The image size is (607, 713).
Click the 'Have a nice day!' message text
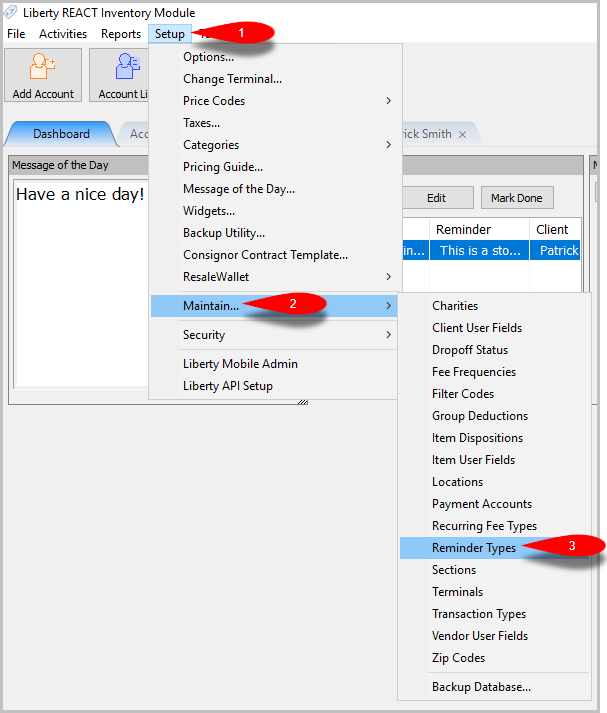click(80, 195)
